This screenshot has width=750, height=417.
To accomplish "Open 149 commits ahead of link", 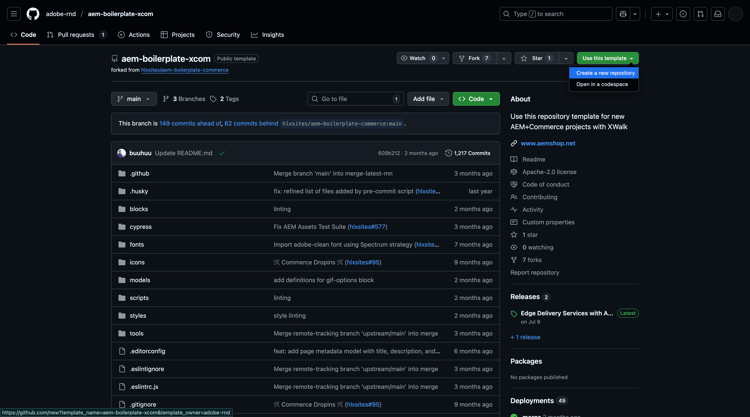I will (x=190, y=123).
